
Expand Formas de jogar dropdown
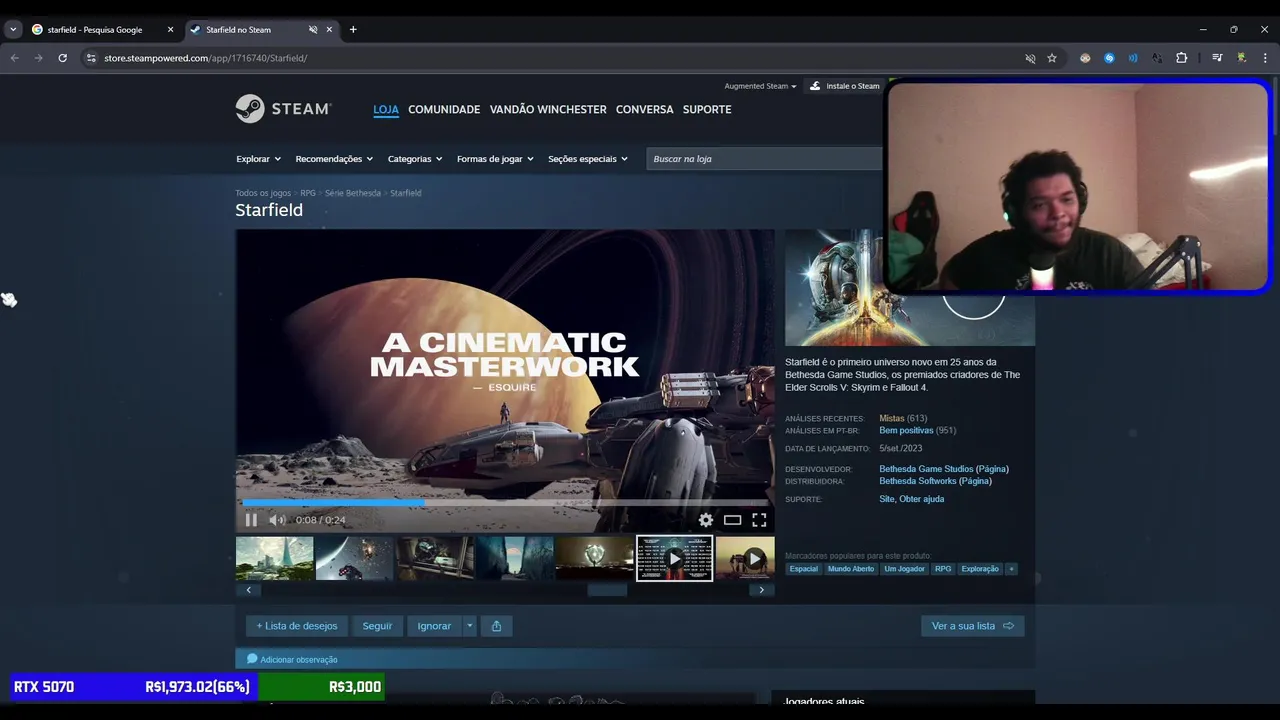click(495, 159)
